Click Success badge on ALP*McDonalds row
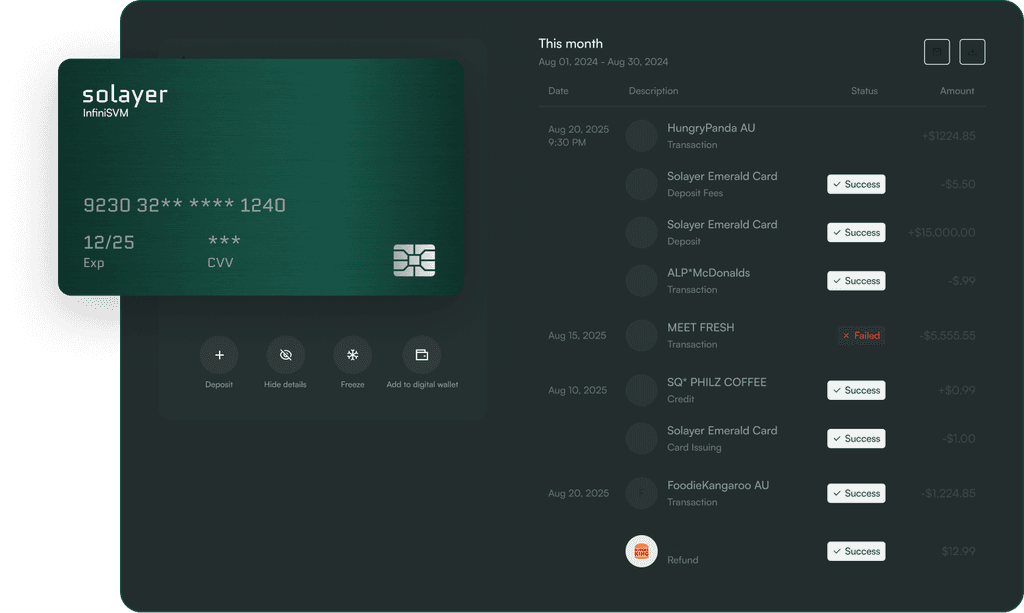 (x=856, y=281)
